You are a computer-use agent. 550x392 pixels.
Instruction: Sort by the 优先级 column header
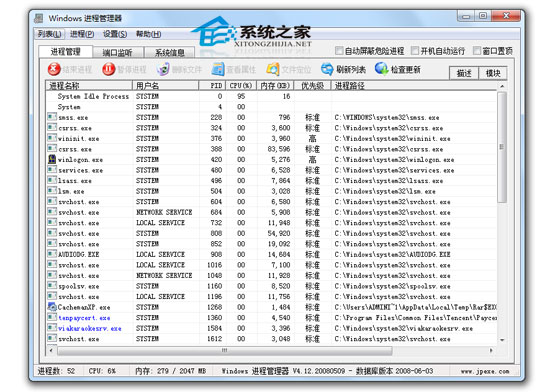coord(312,86)
